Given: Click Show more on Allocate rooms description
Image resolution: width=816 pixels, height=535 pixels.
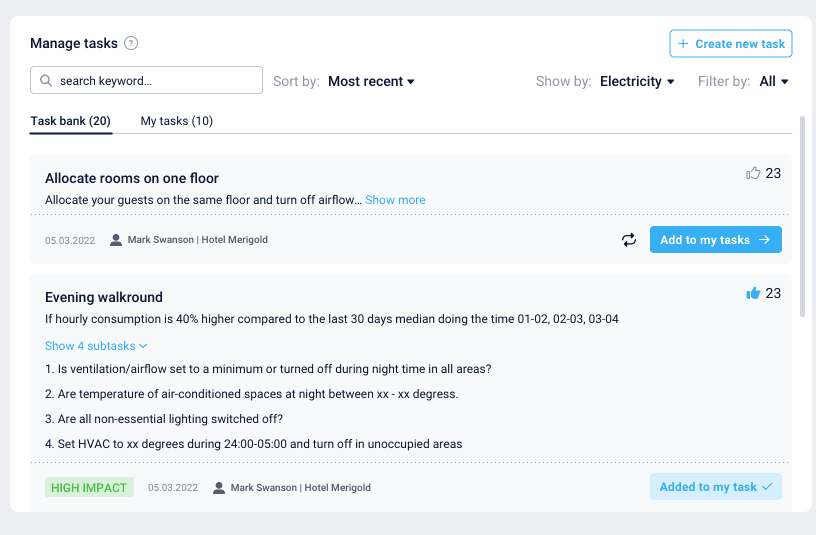Looking at the screenshot, I should (395, 200).
